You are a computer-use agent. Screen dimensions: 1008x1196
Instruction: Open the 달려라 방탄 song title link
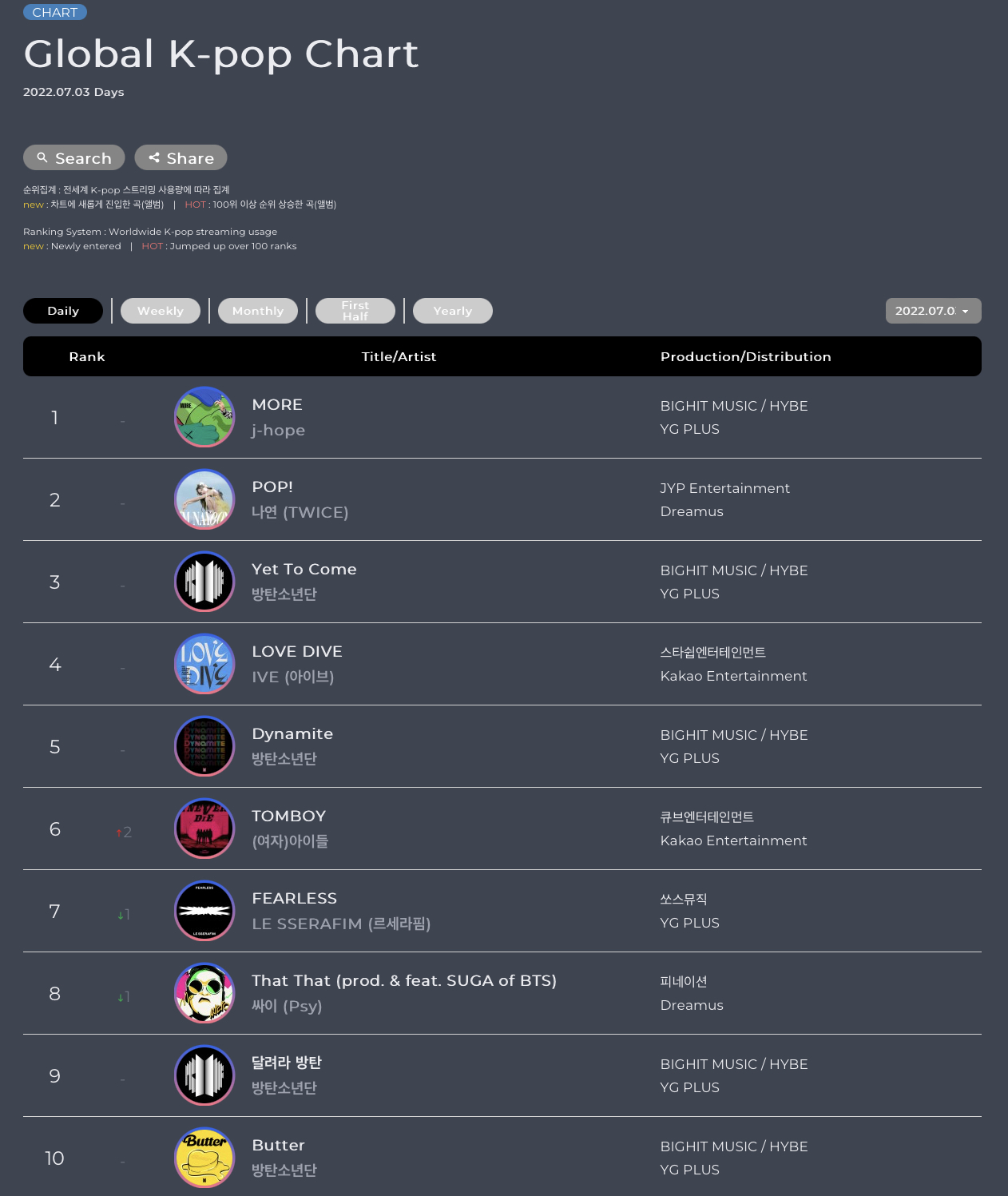pos(287,1063)
